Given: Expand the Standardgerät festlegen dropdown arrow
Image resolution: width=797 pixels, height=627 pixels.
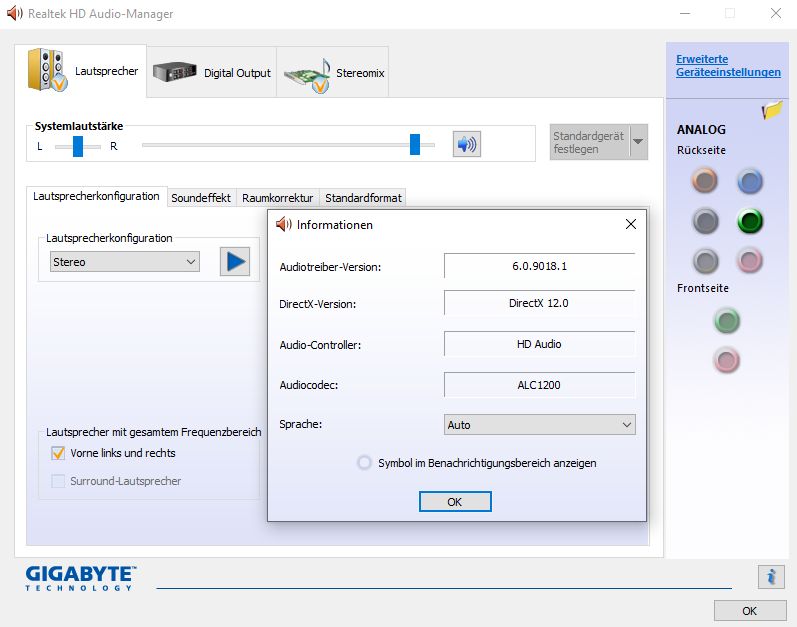Looking at the screenshot, I should [638, 142].
